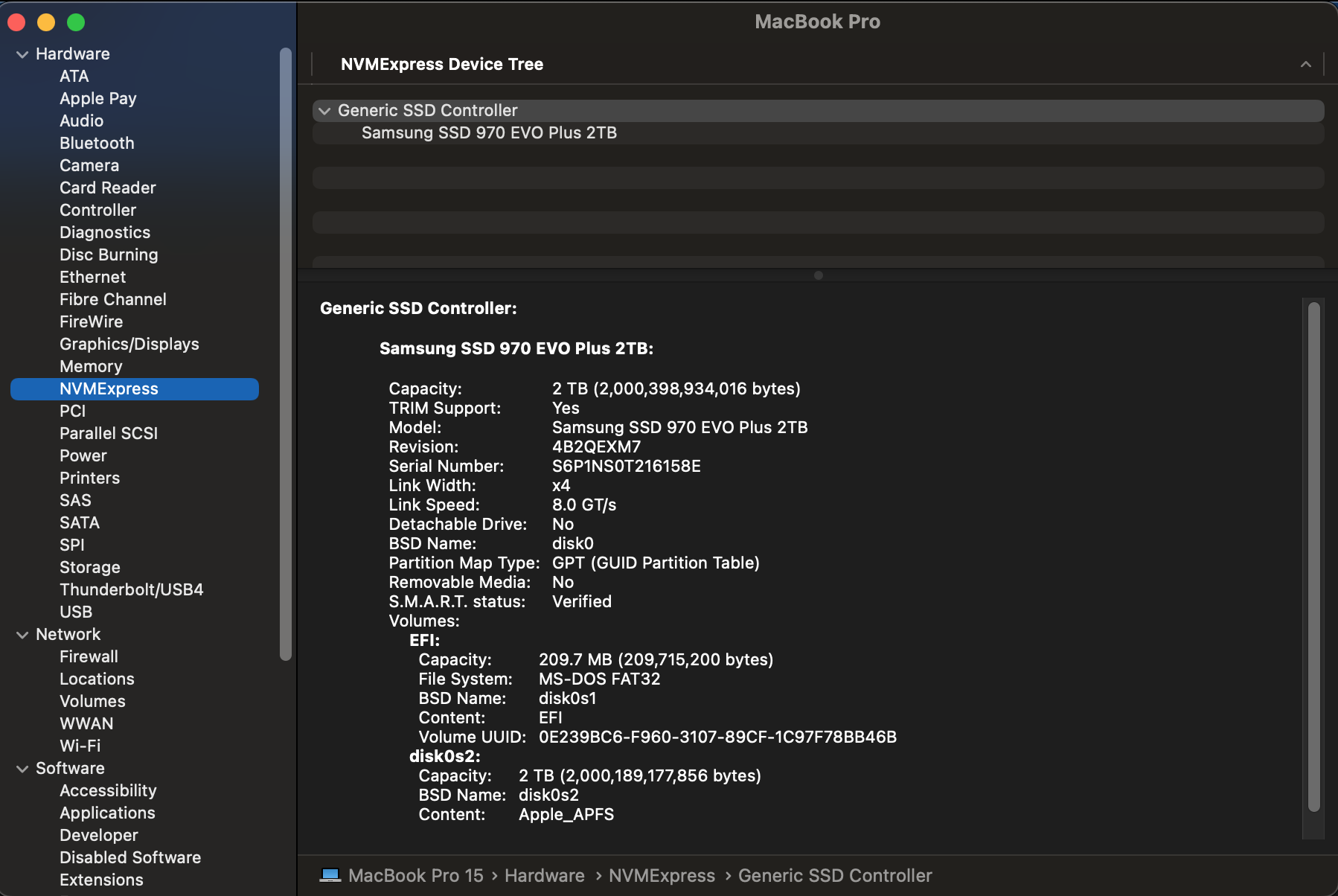Screen dimensions: 1338x896
Task: Select Accessibility under Software
Action: pyautogui.click(x=109, y=791)
